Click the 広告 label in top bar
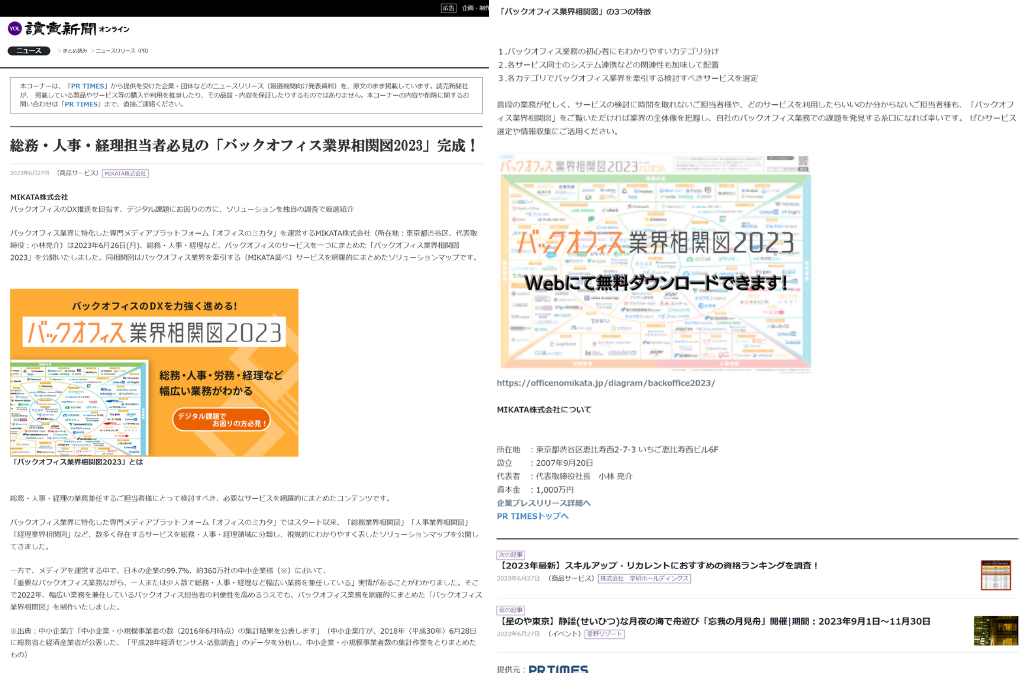The width and height of the screenshot is (1024, 673). 448,8
